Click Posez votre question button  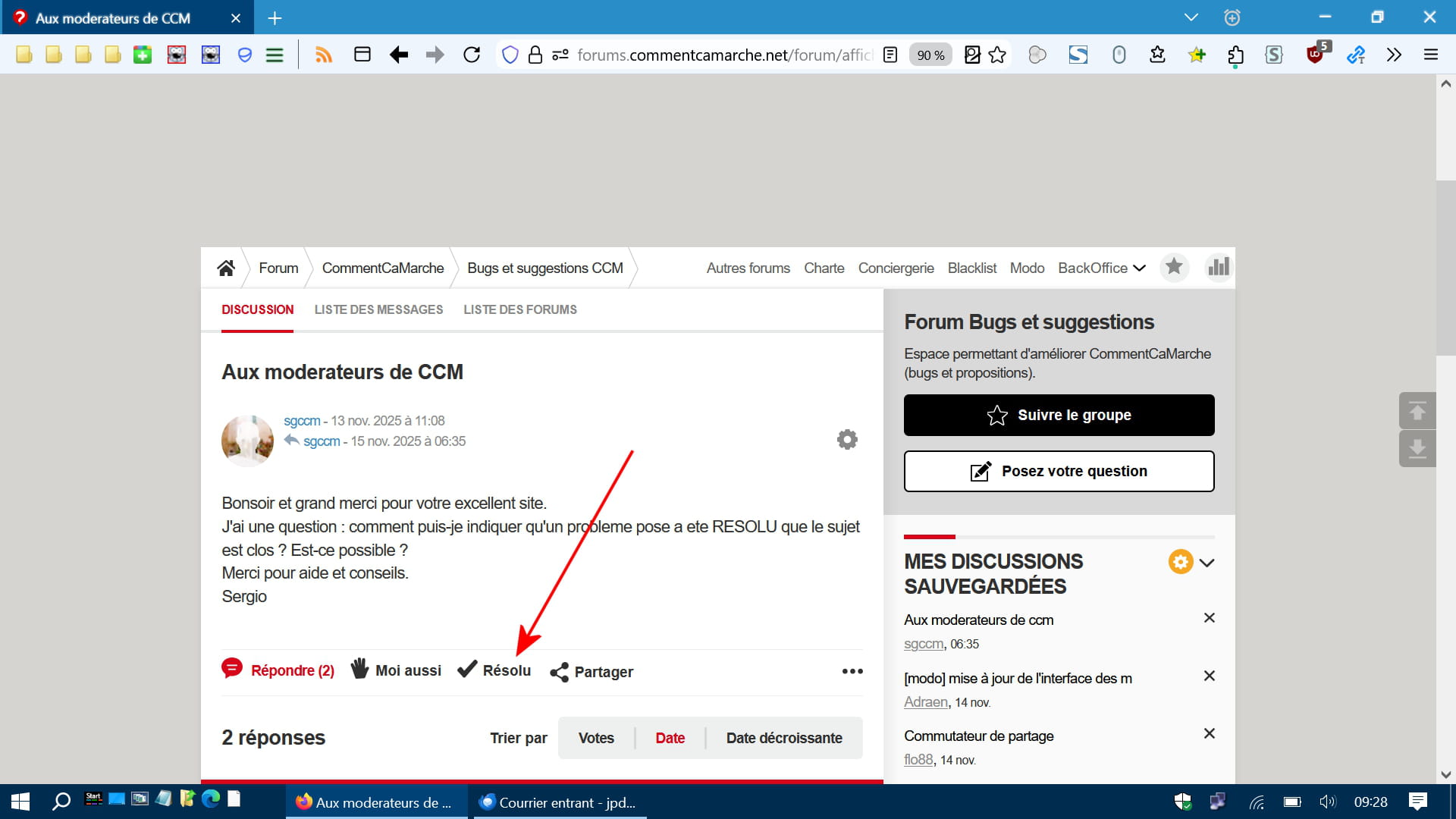click(x=1059, y=471)
